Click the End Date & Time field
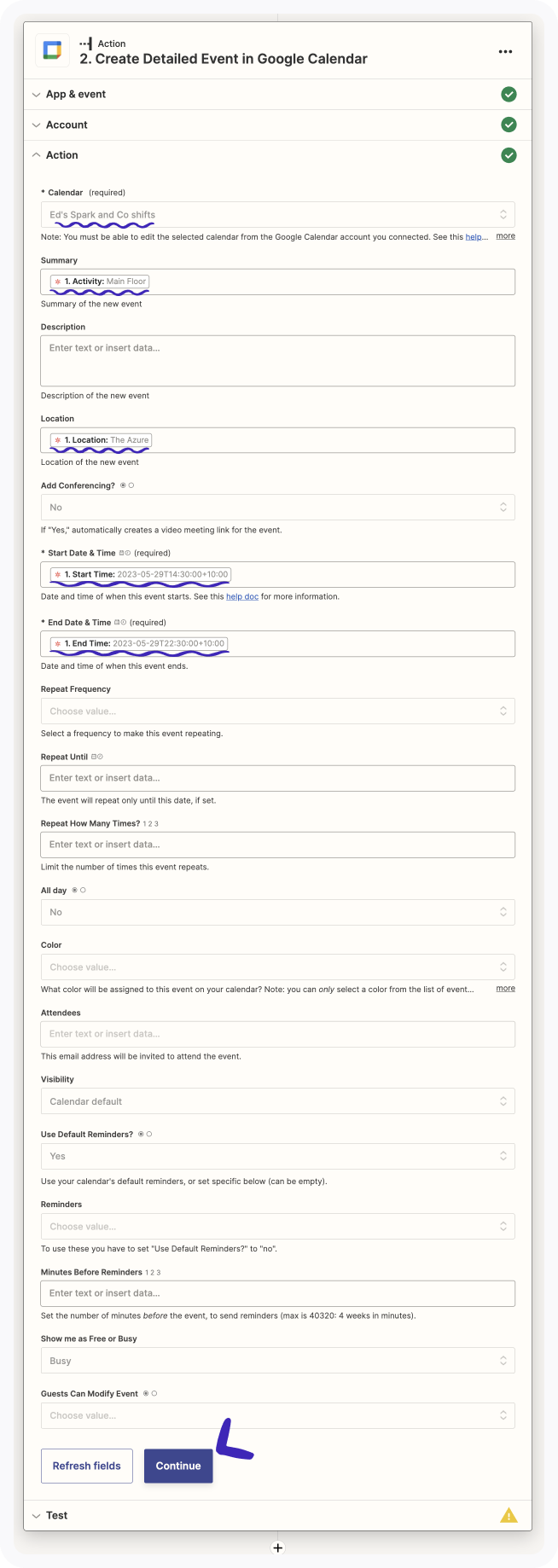The width and height of the screenshot is (558, 1568). click(x=277, y=643)
